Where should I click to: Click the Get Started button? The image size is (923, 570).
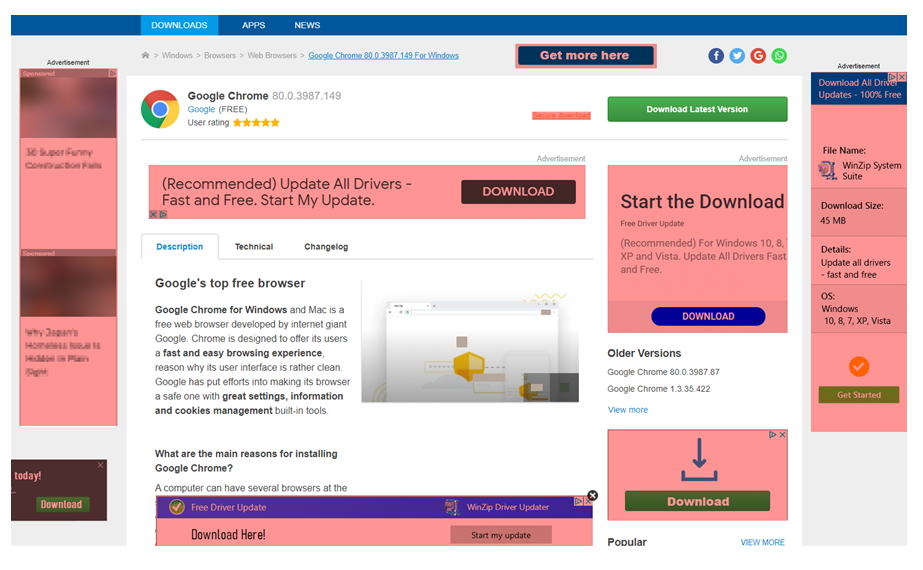coord(859,395)
